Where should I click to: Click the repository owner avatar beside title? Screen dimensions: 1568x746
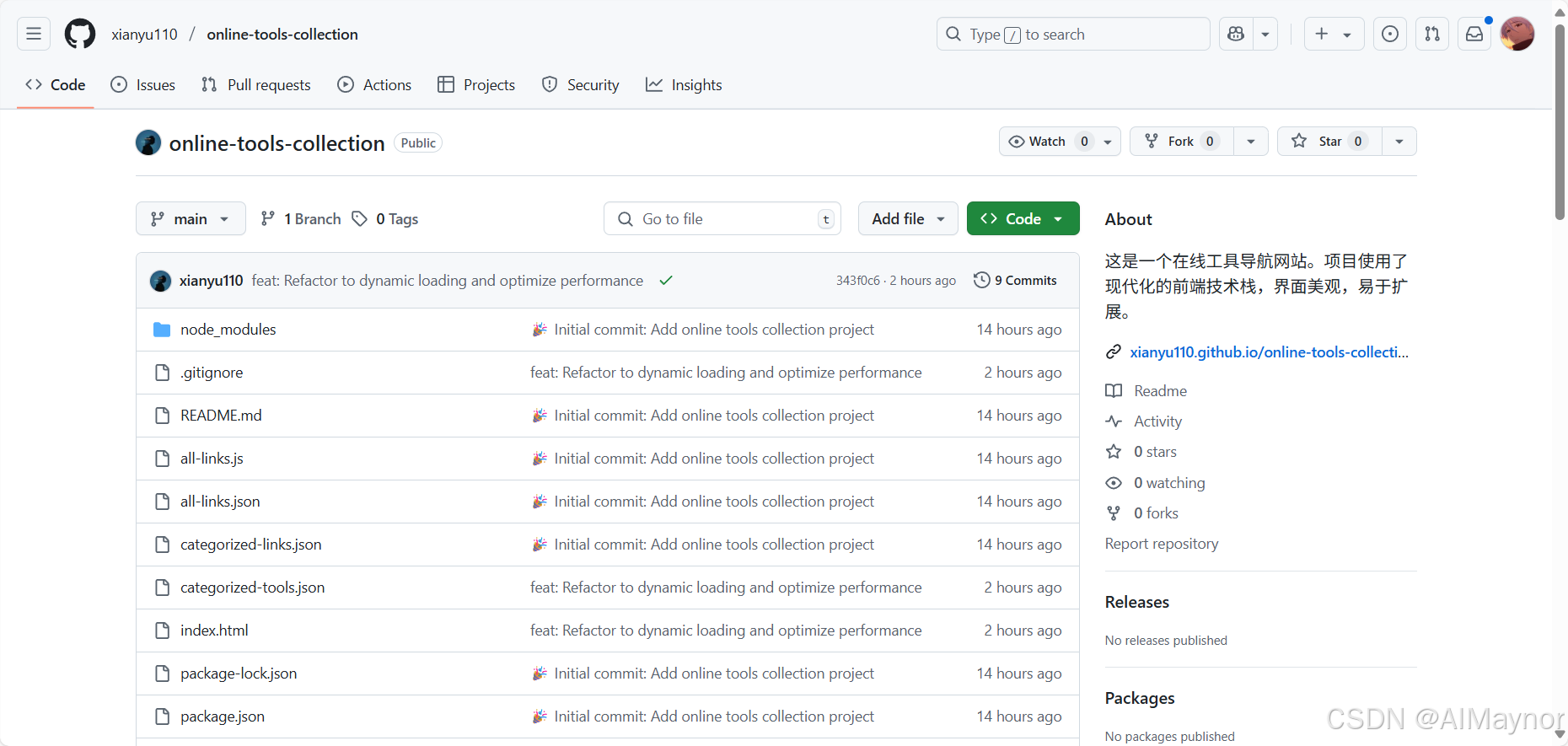click(148, 142)
